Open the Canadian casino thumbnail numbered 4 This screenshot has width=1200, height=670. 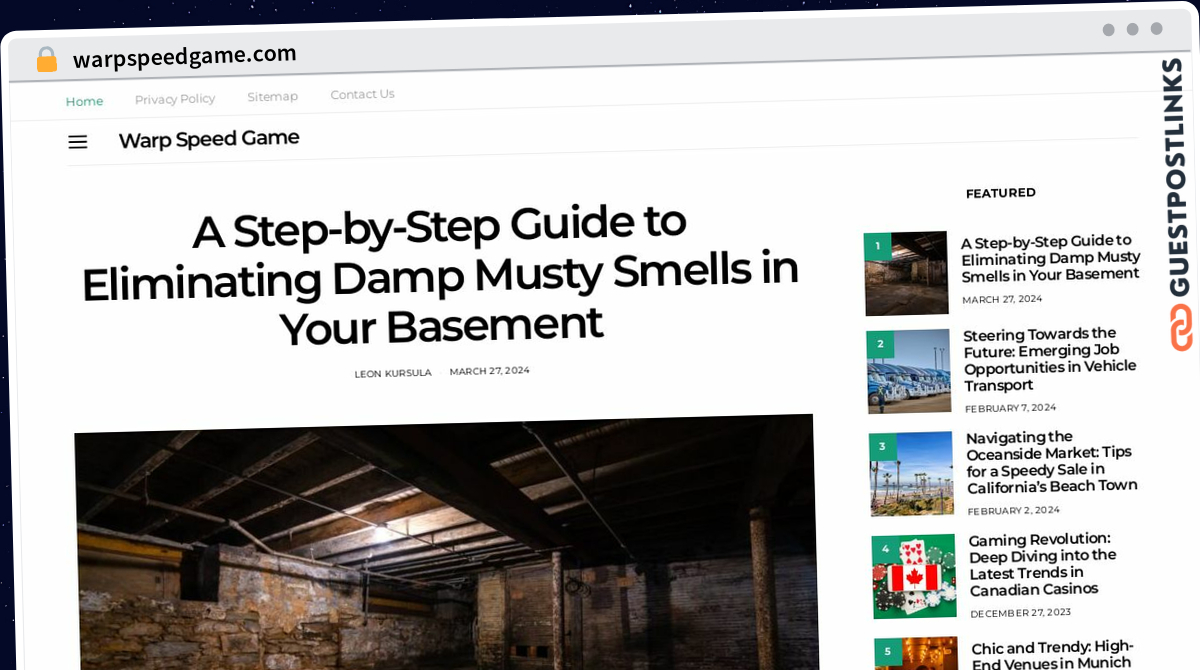point(914,576)
